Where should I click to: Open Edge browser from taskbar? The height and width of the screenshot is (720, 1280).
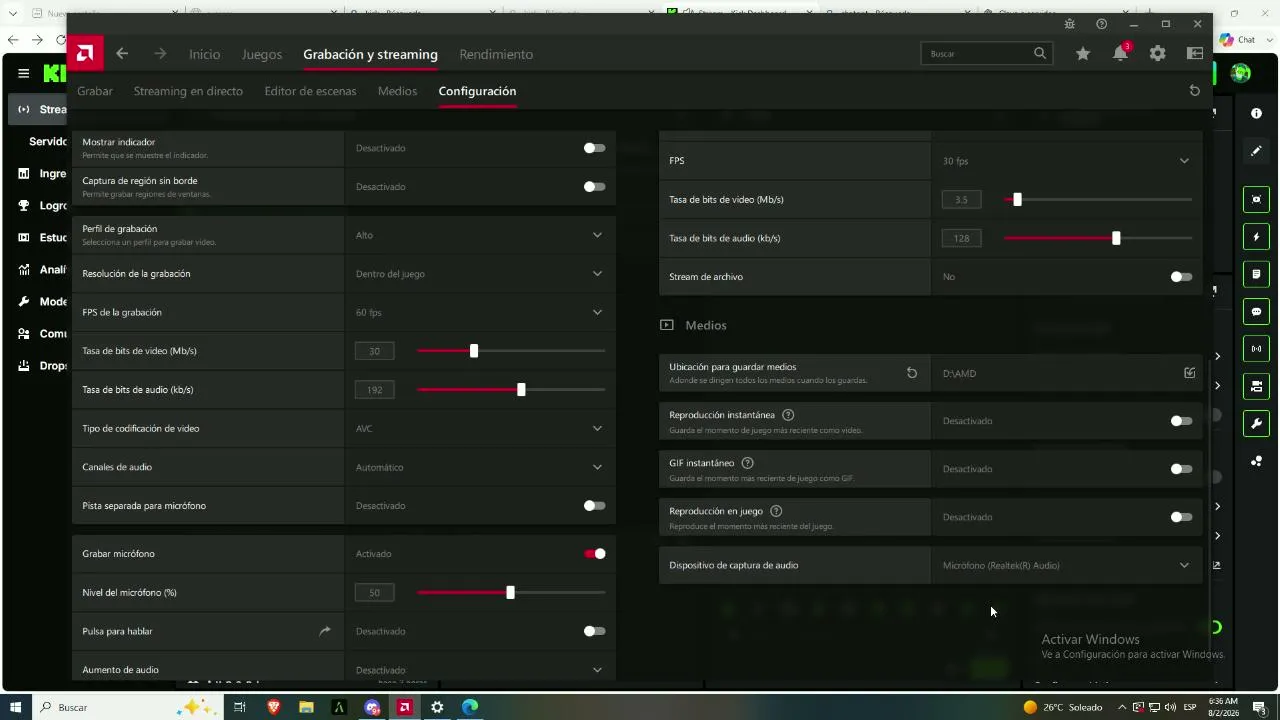click(x=470, y=707)
